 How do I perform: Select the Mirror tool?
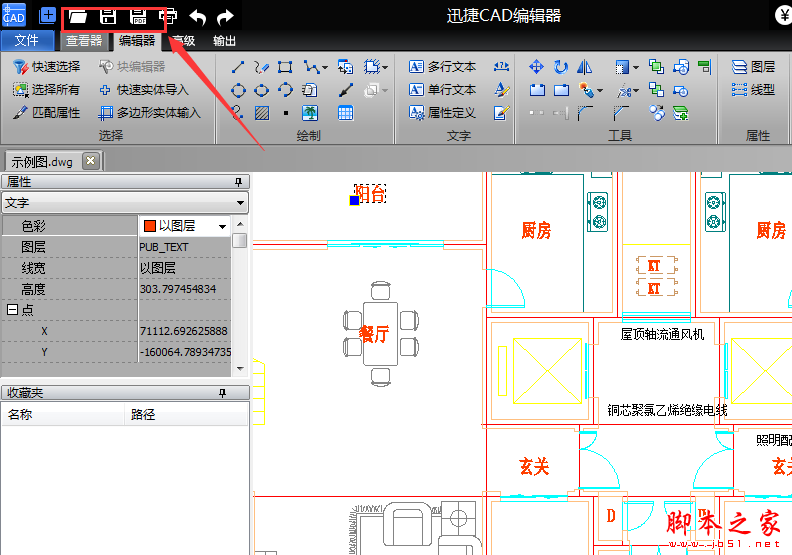pyautogui.click(x=584, y=67)
